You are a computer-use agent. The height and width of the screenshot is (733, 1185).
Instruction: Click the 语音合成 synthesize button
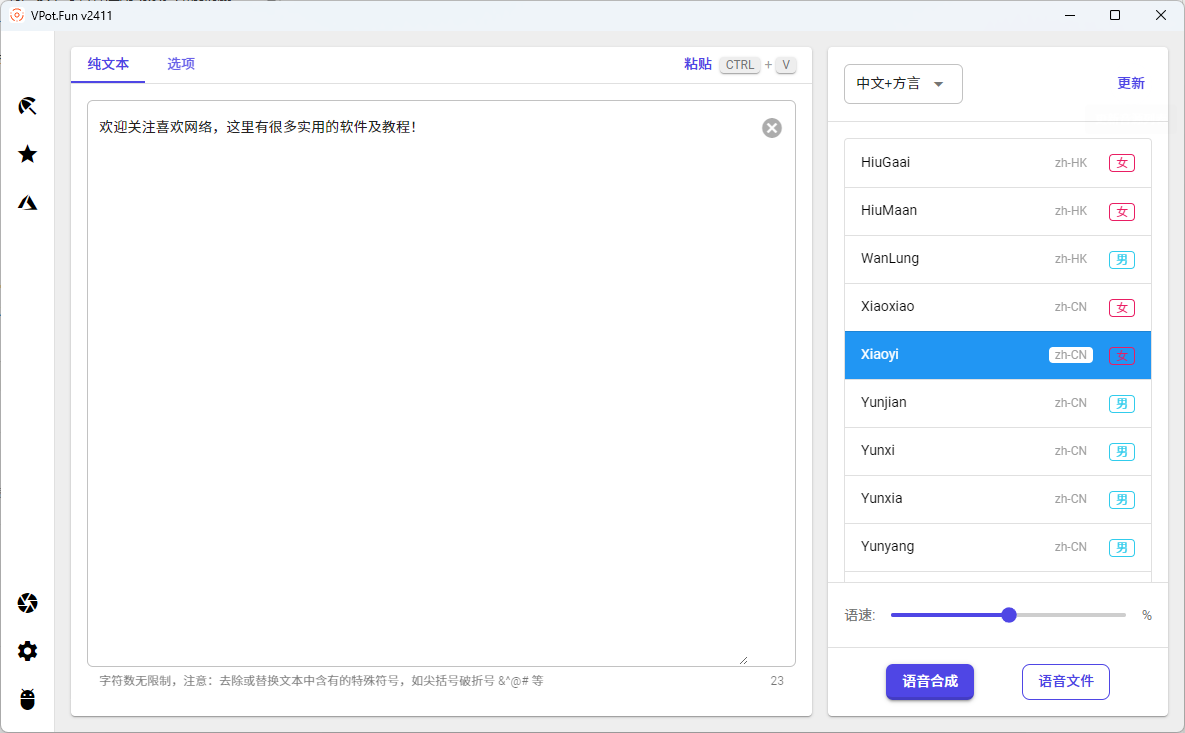pos(930,682)
